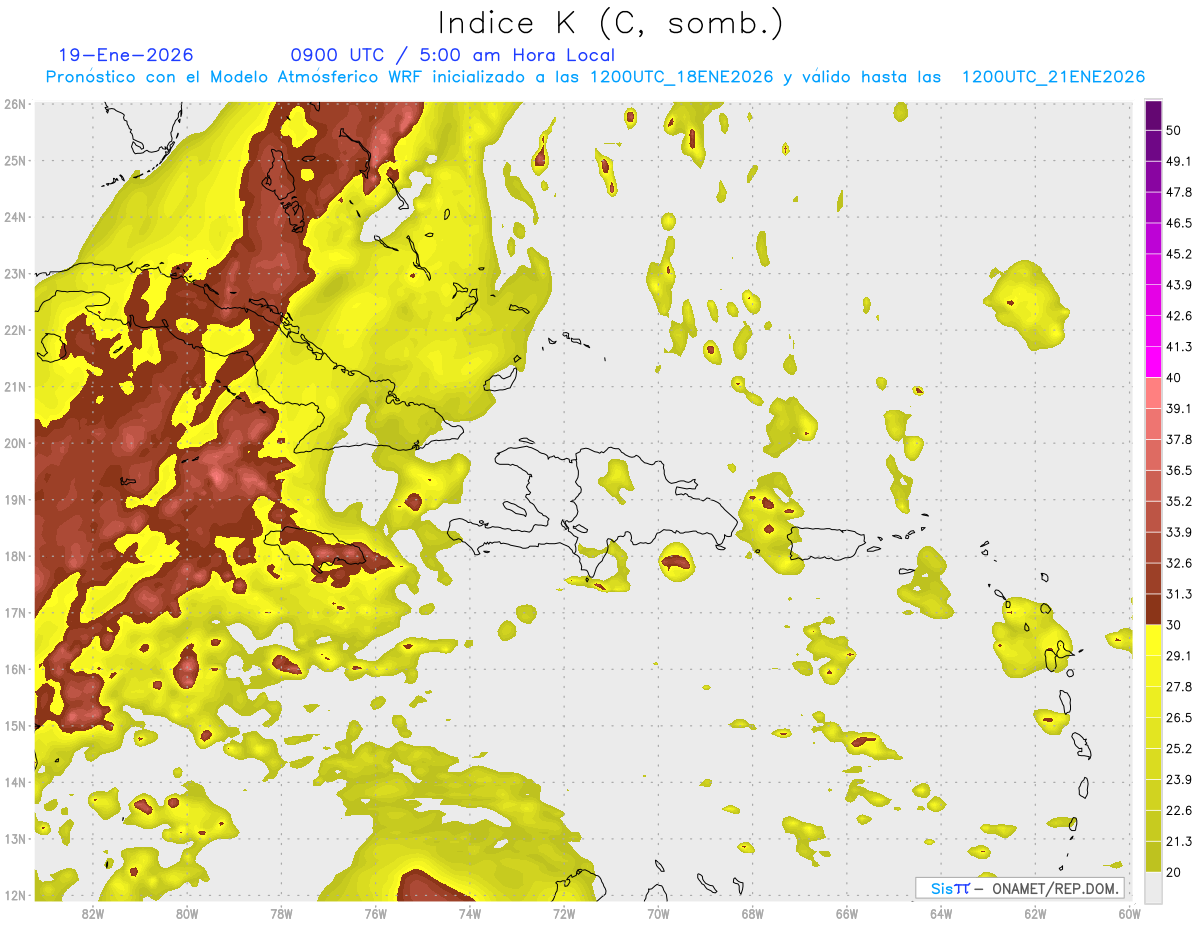The image size is (1200, 927).
Task: Click the "14N" latitude label
Action: click(16, 782)
